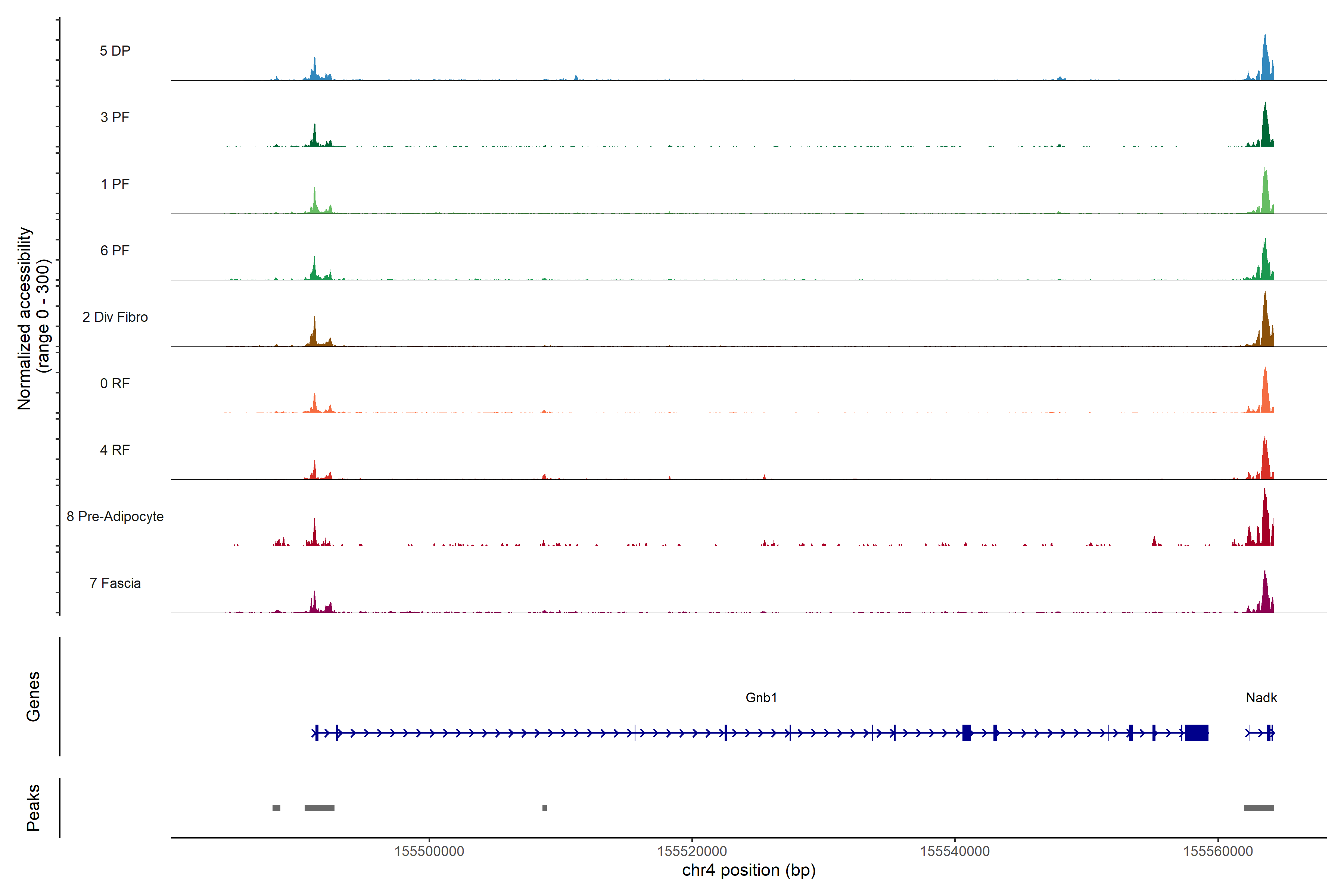Image resolution: width=1344 pixels, height=896 pixels.
Task: Click the tiny gray peak in mid-Gnb1
Action: click(545, 808)
